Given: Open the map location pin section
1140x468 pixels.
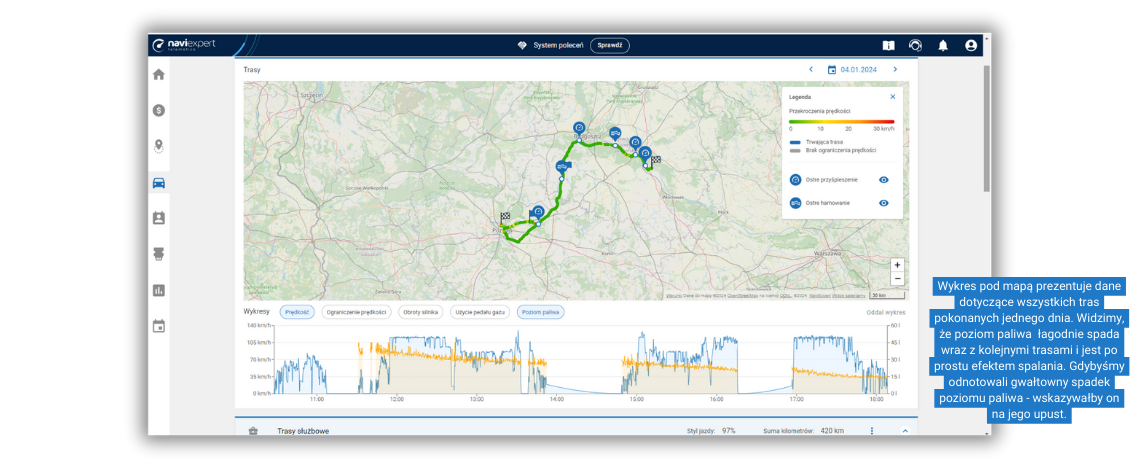Looking at the screenshot, I should point(158,146).
